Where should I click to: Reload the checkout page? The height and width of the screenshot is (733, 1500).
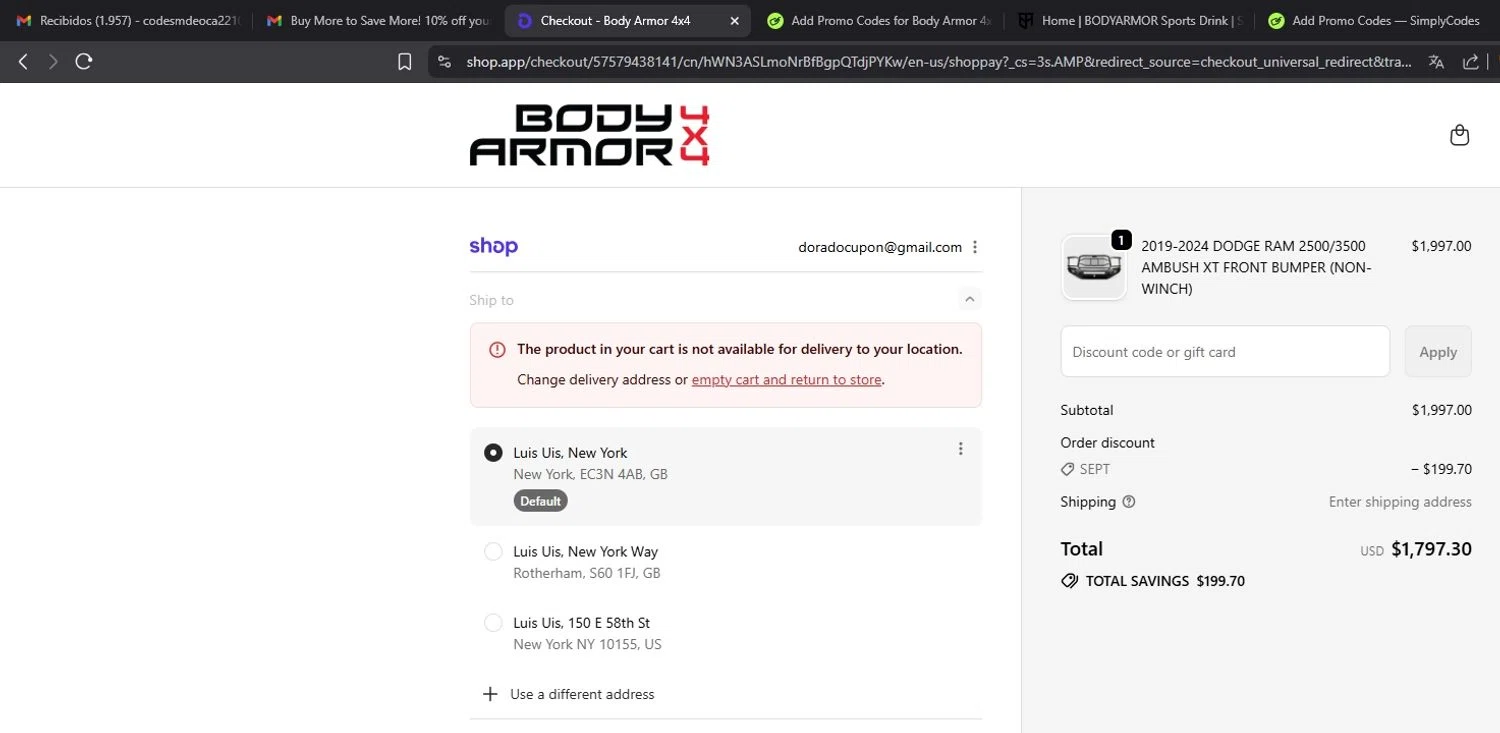(x=84, y=62)
